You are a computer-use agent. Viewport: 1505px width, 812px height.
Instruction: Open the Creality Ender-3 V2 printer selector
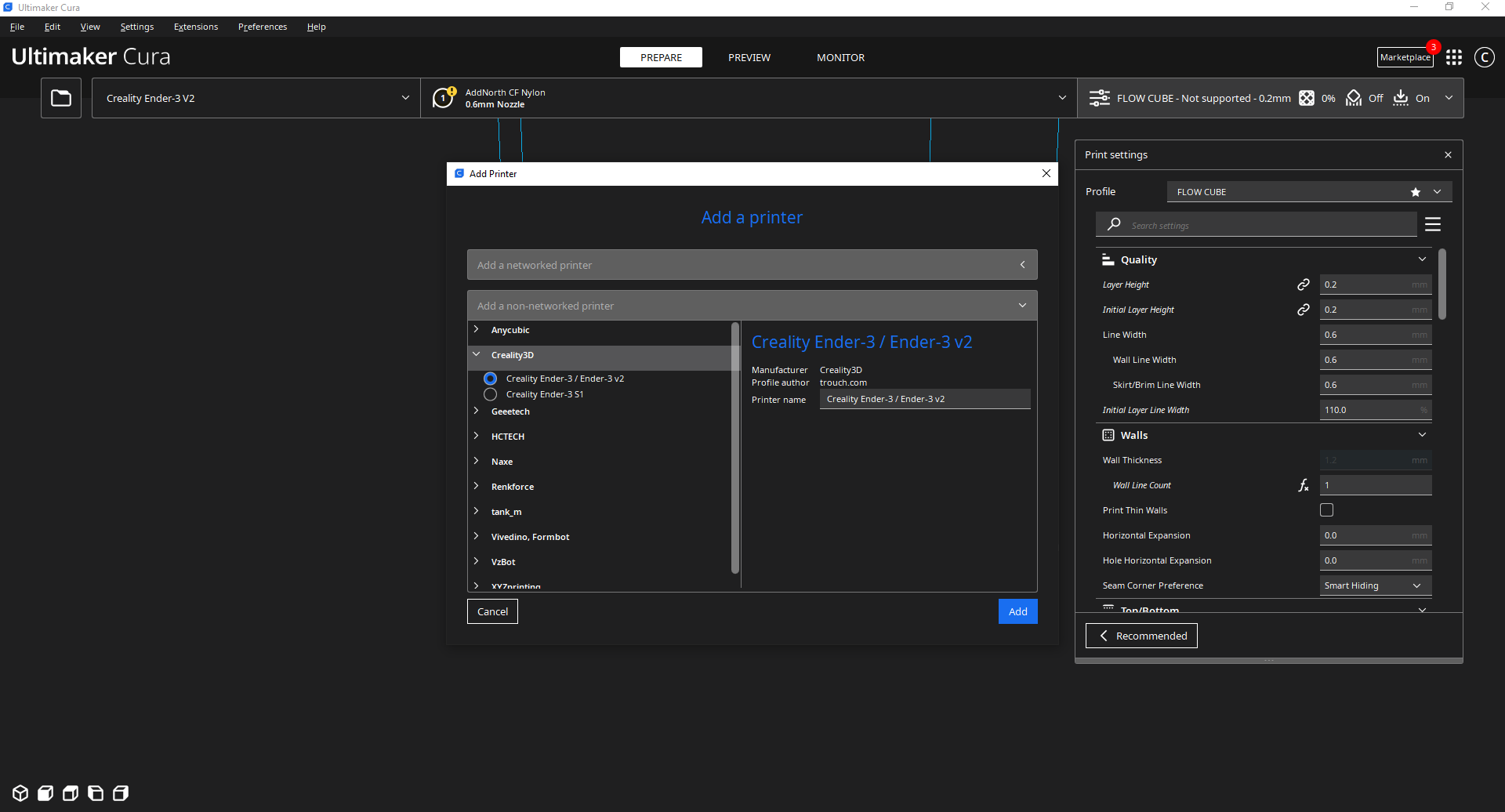pos(256,98)
